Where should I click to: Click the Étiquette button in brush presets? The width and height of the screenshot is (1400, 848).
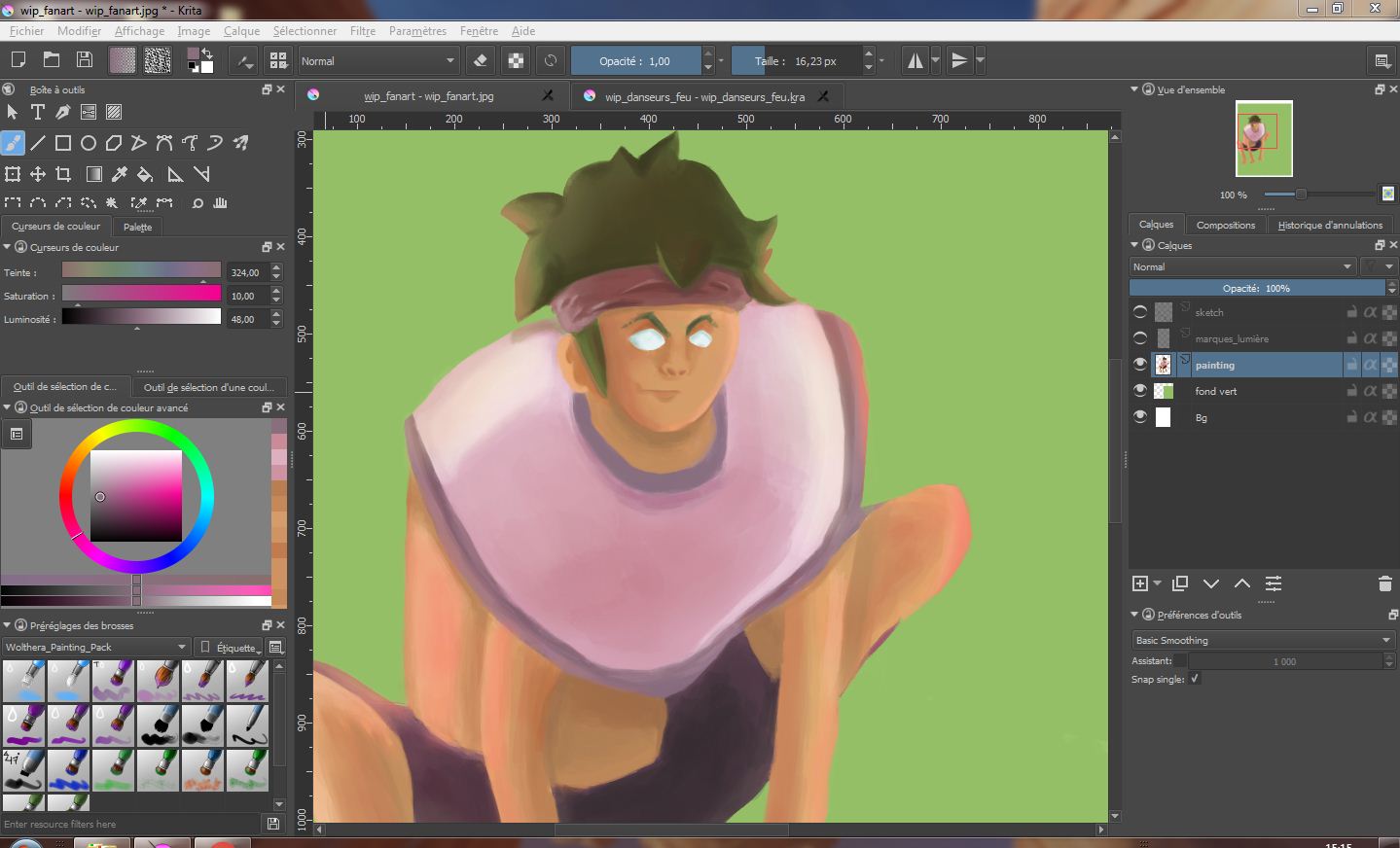[x=230, y=647]
